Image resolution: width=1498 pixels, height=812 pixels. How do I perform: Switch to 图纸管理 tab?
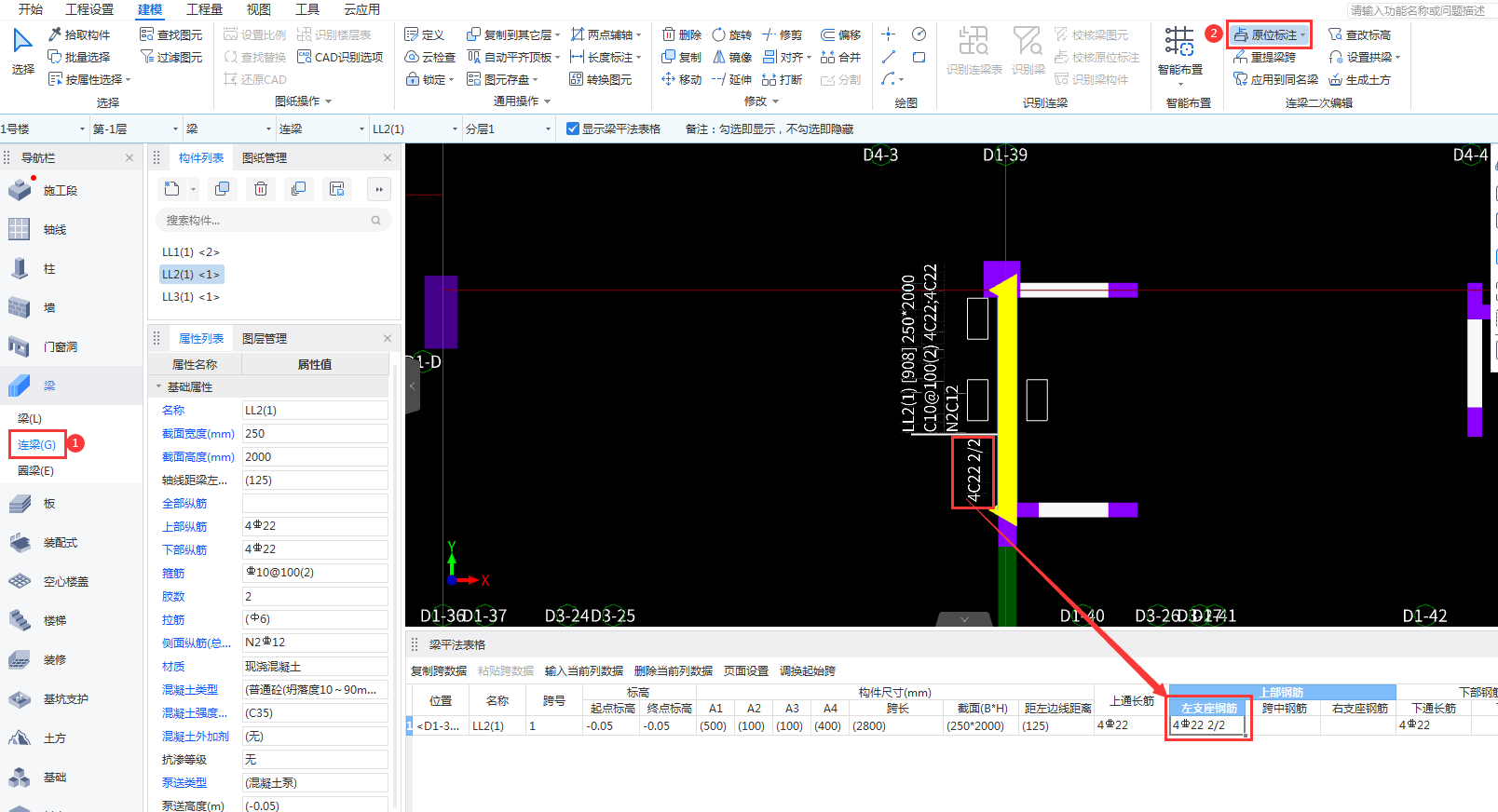[265, 158]
